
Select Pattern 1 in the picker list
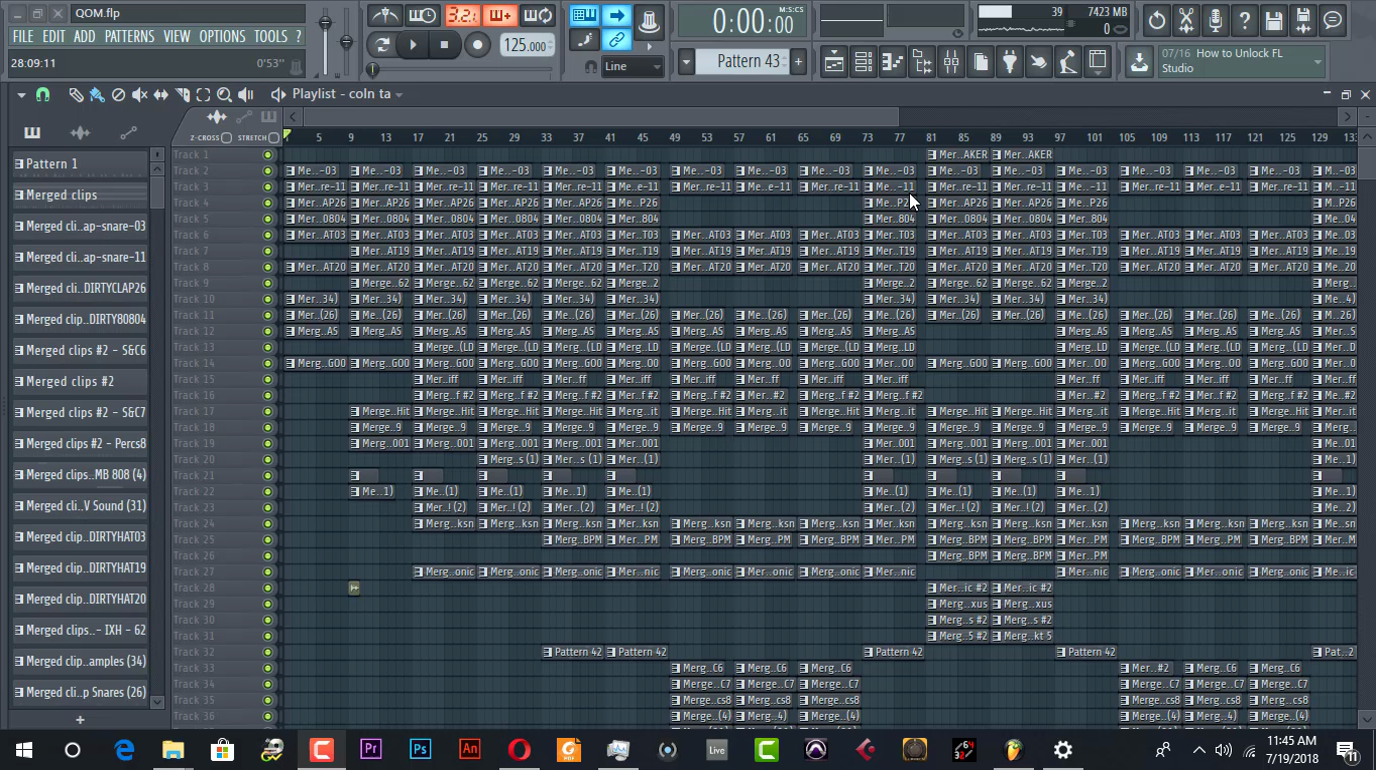[x=80, y=164]
